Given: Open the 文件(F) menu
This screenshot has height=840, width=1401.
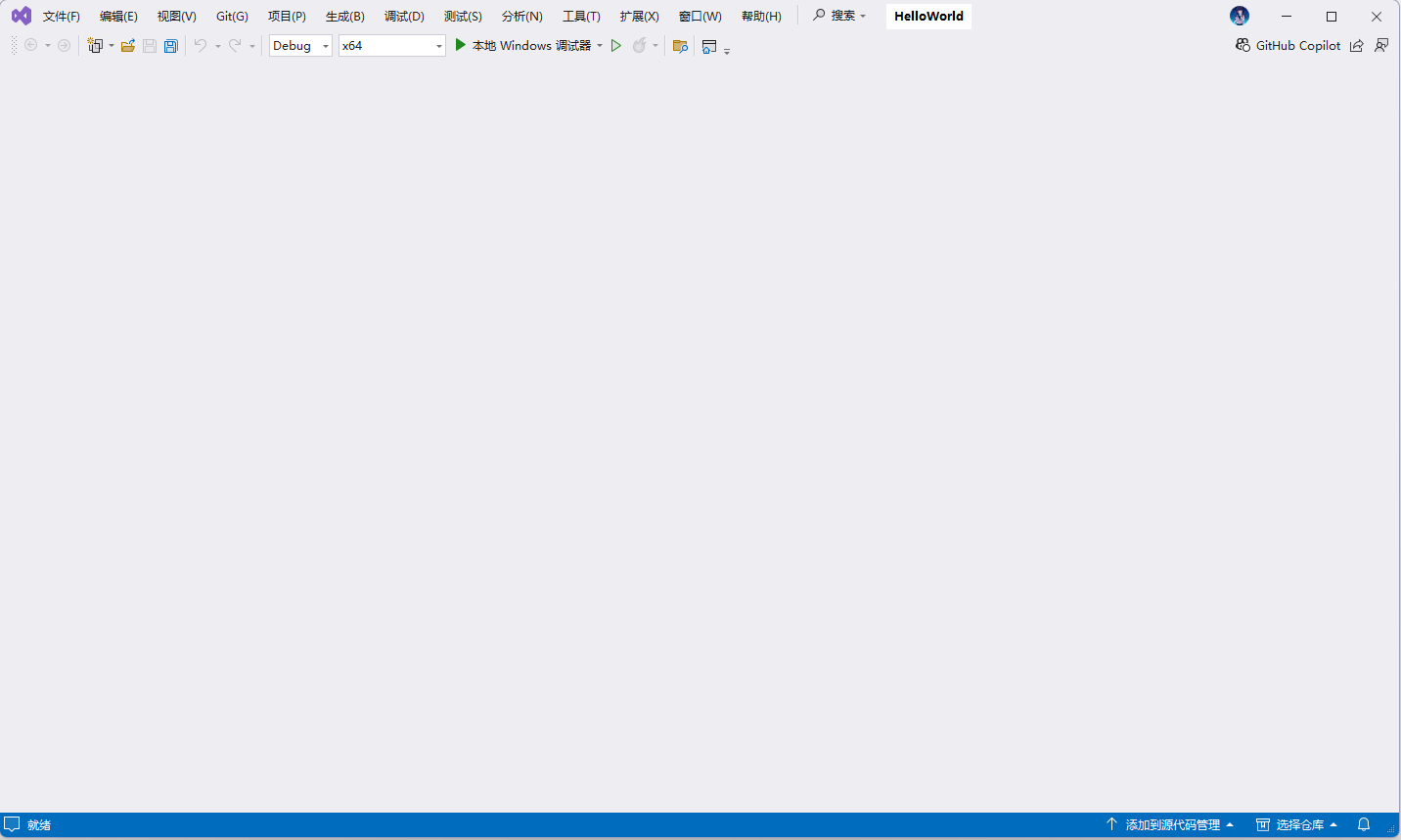Looking at the screenshot, I should pyautogui.click(x=61, y=17).
